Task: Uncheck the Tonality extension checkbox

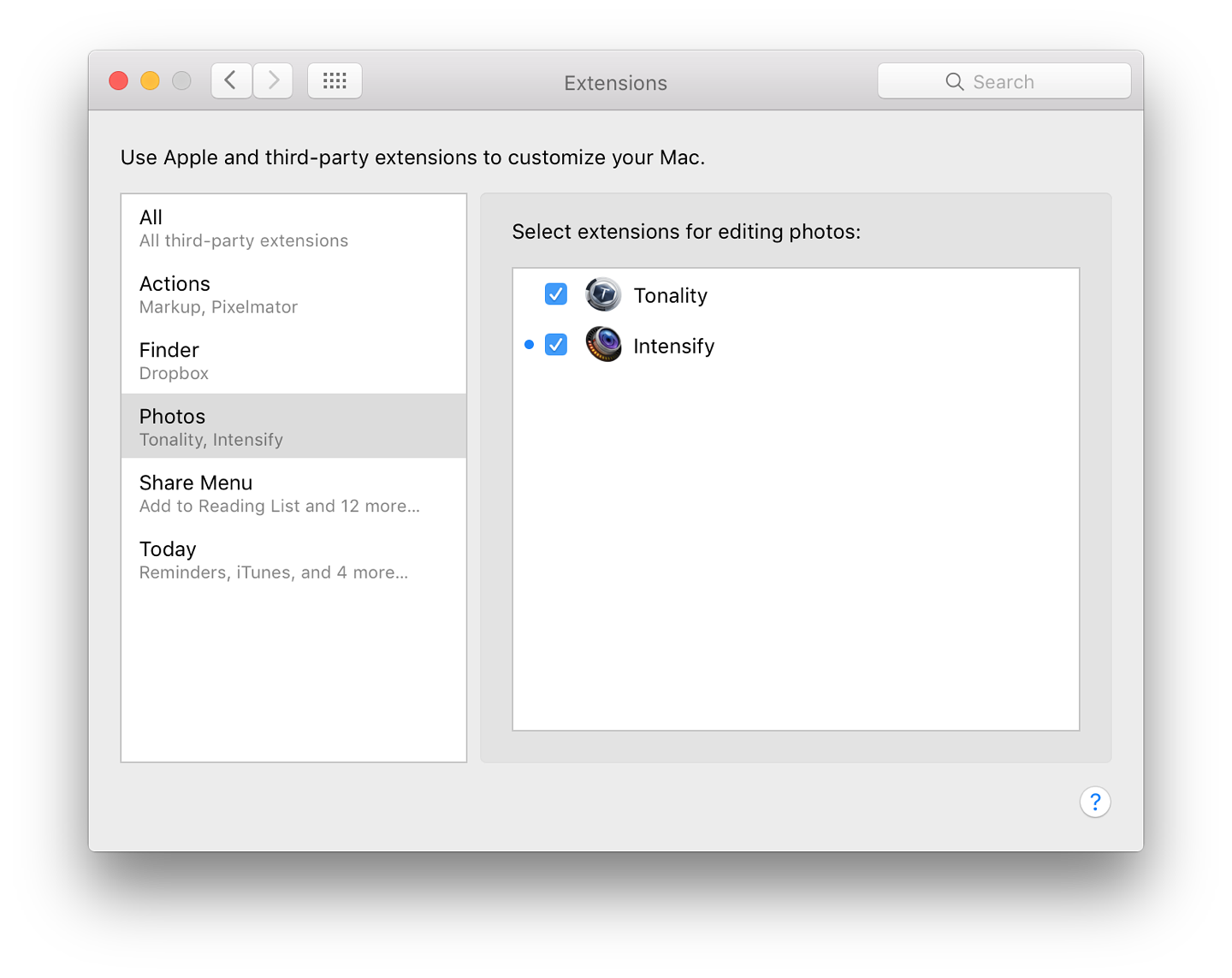Action: pos(556,294)
